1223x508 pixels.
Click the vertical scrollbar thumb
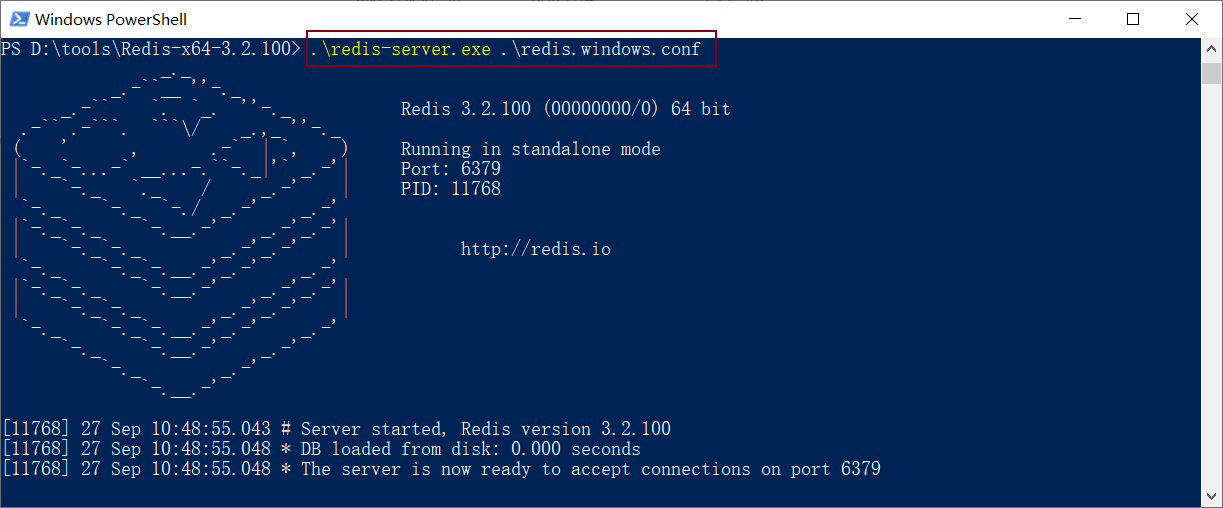pyautogui.click(x=1211, y=73)
